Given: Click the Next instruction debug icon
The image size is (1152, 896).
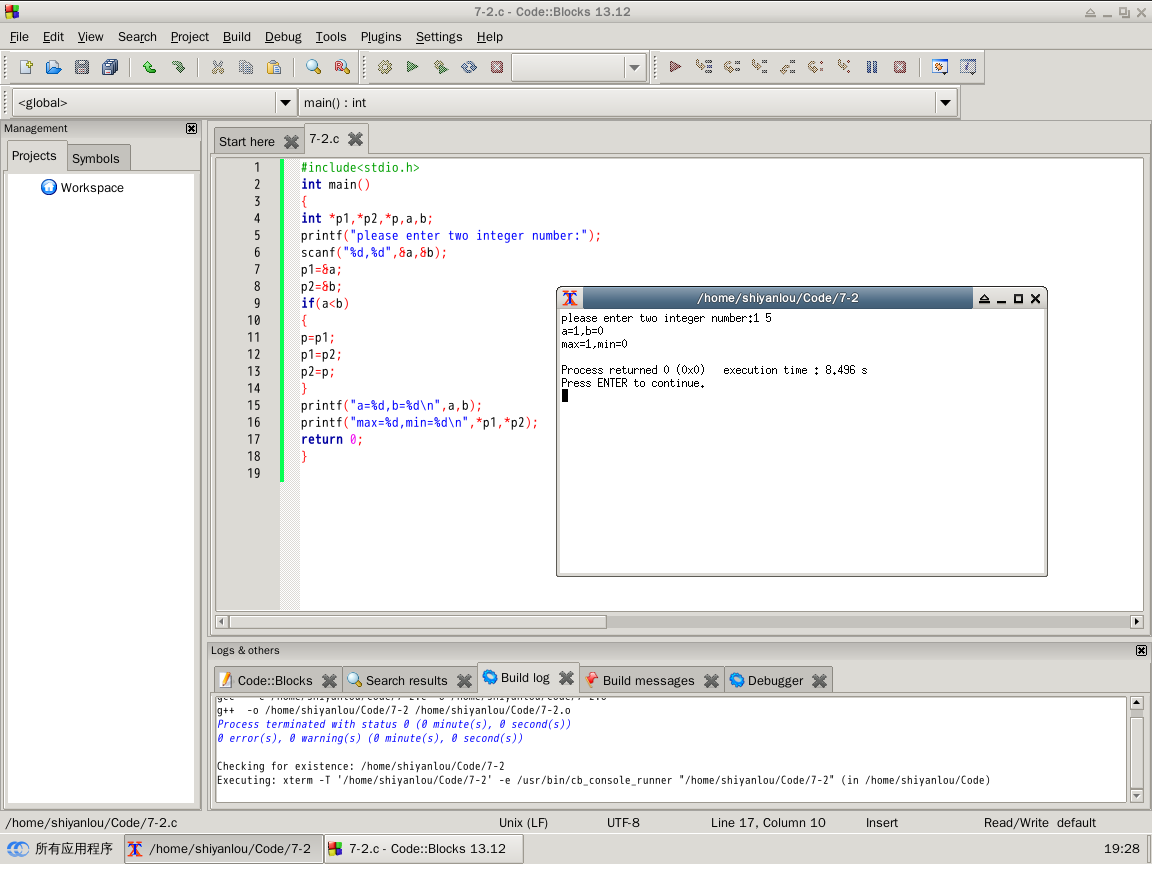Looking at the screenshot, I should click(x=816, y=68).
